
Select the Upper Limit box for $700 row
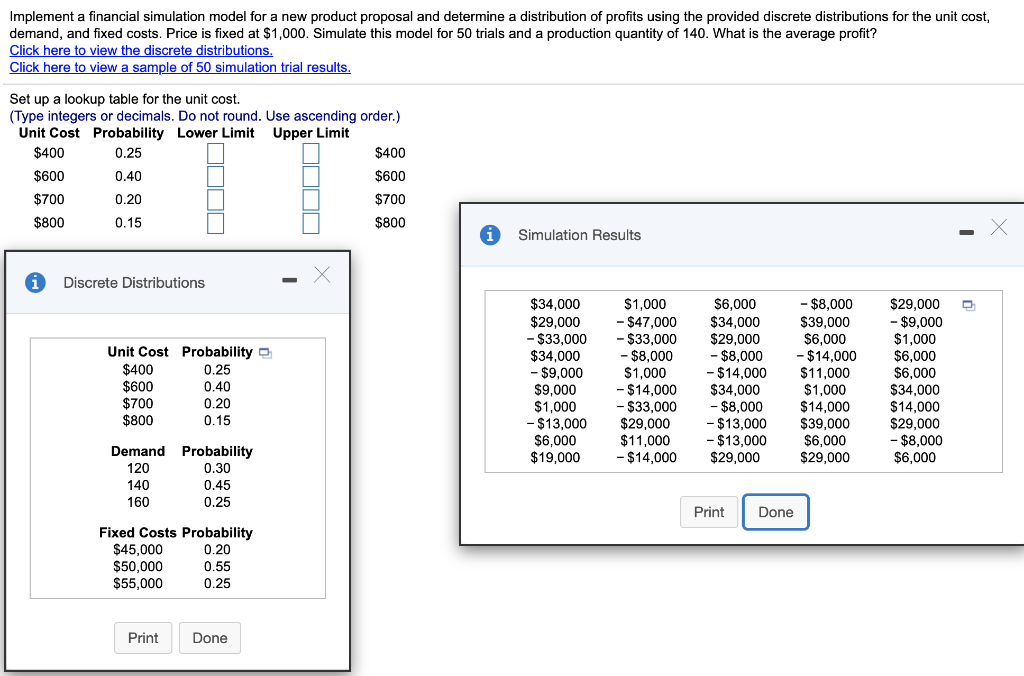[x=310, y=199]
